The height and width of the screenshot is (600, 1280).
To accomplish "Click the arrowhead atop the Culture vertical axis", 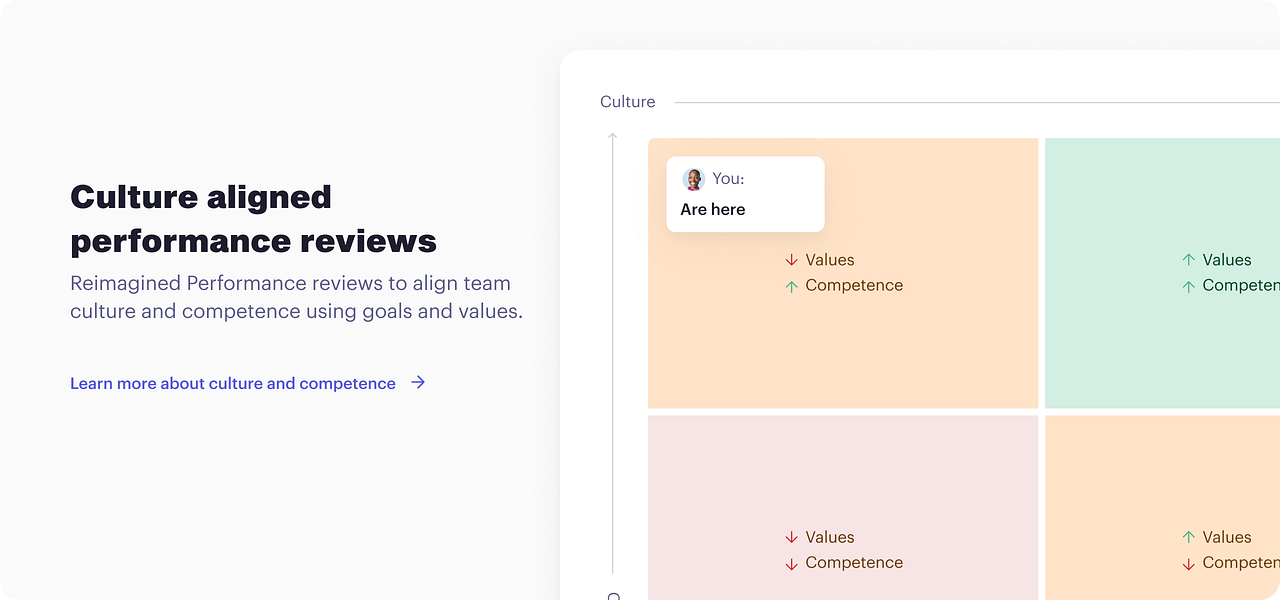I will (x=613, y=136).
